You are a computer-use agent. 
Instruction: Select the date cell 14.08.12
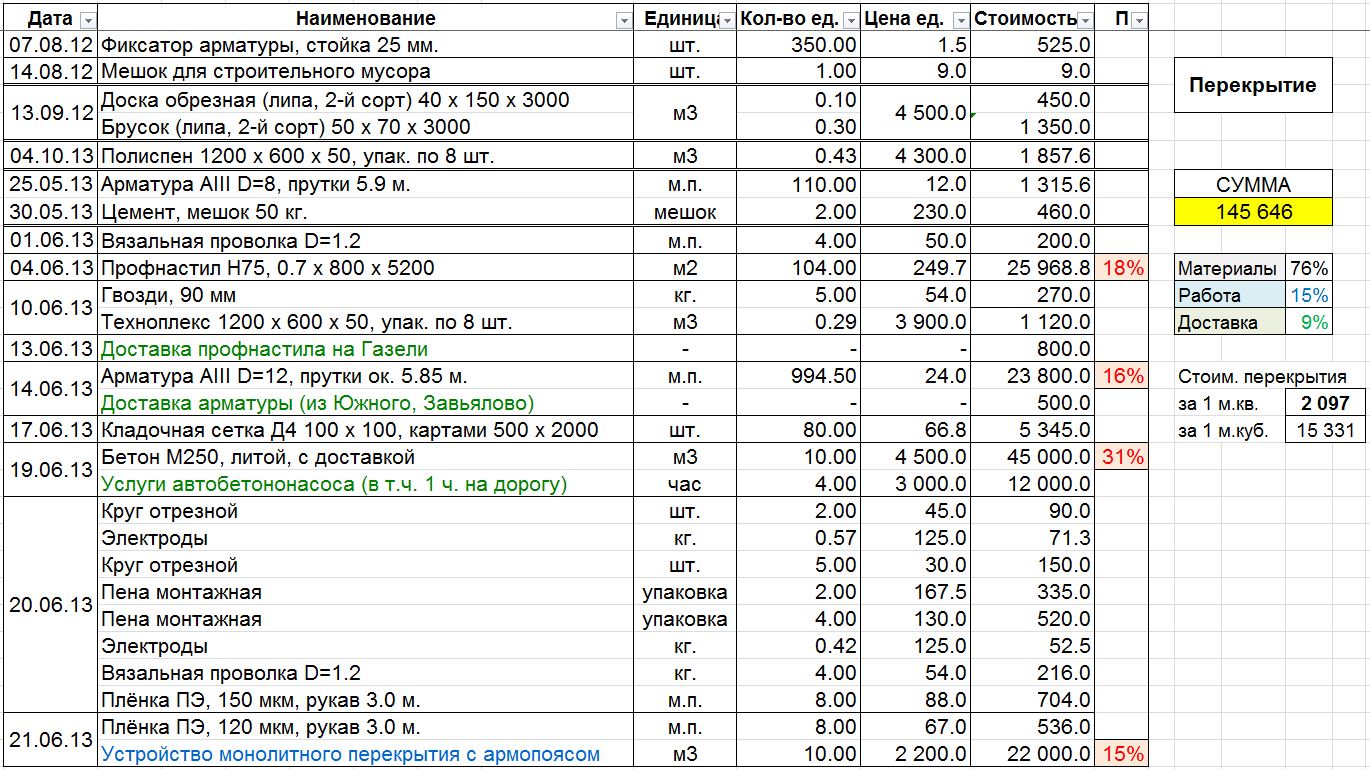tap(51, 72)
